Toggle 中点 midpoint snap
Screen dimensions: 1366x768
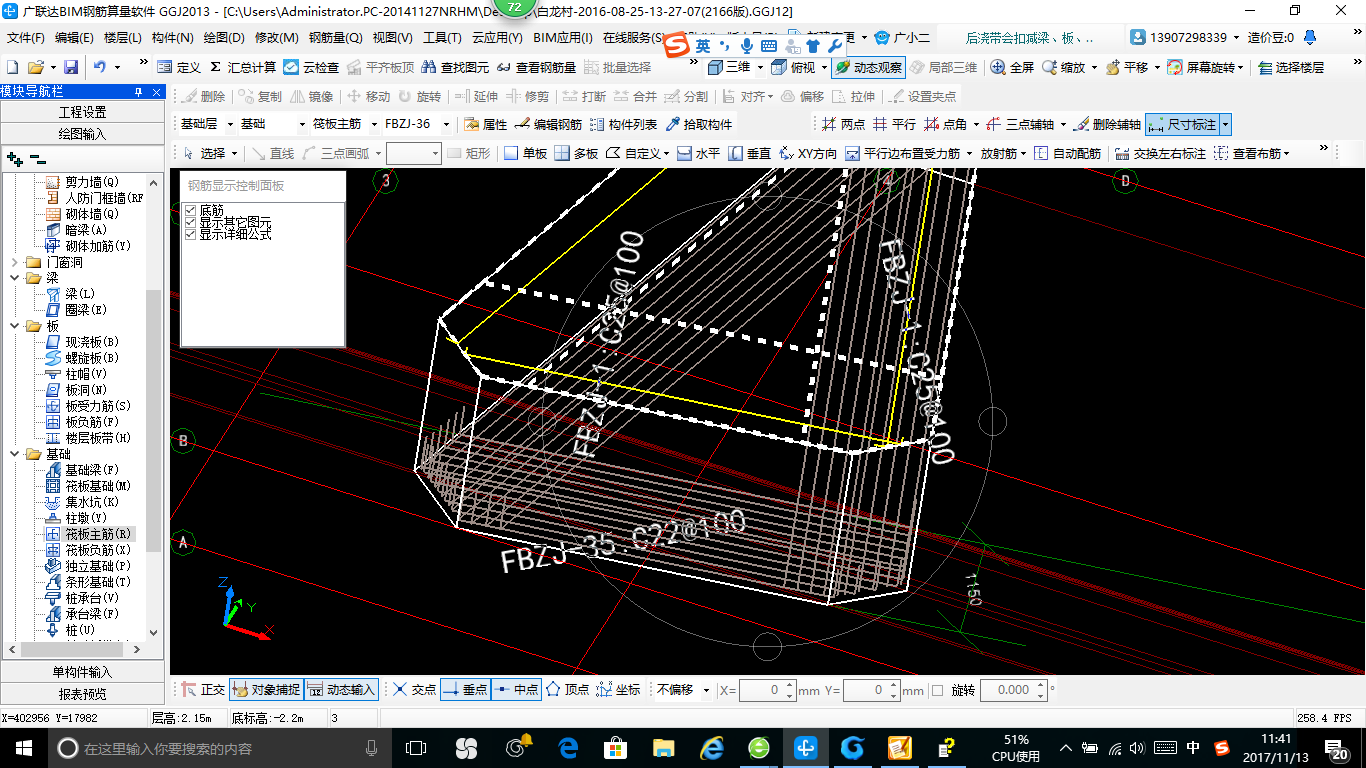point(516,689)
